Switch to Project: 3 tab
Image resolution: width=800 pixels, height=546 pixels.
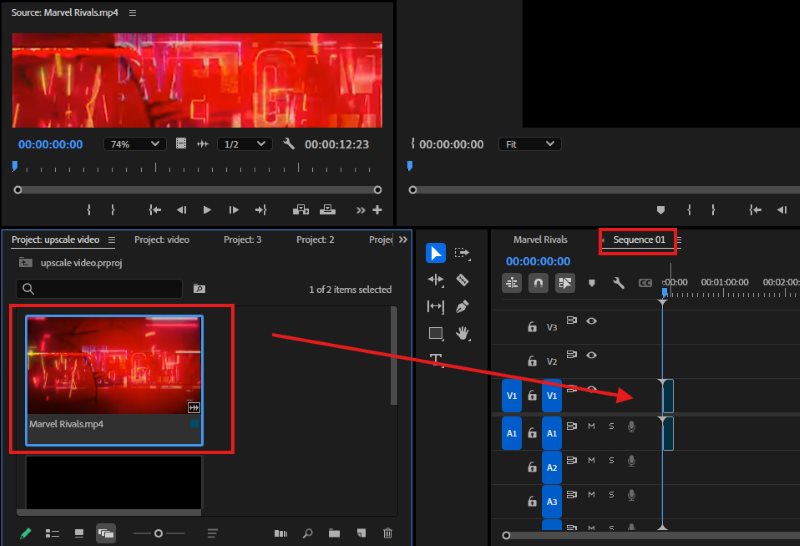(242, 240)
